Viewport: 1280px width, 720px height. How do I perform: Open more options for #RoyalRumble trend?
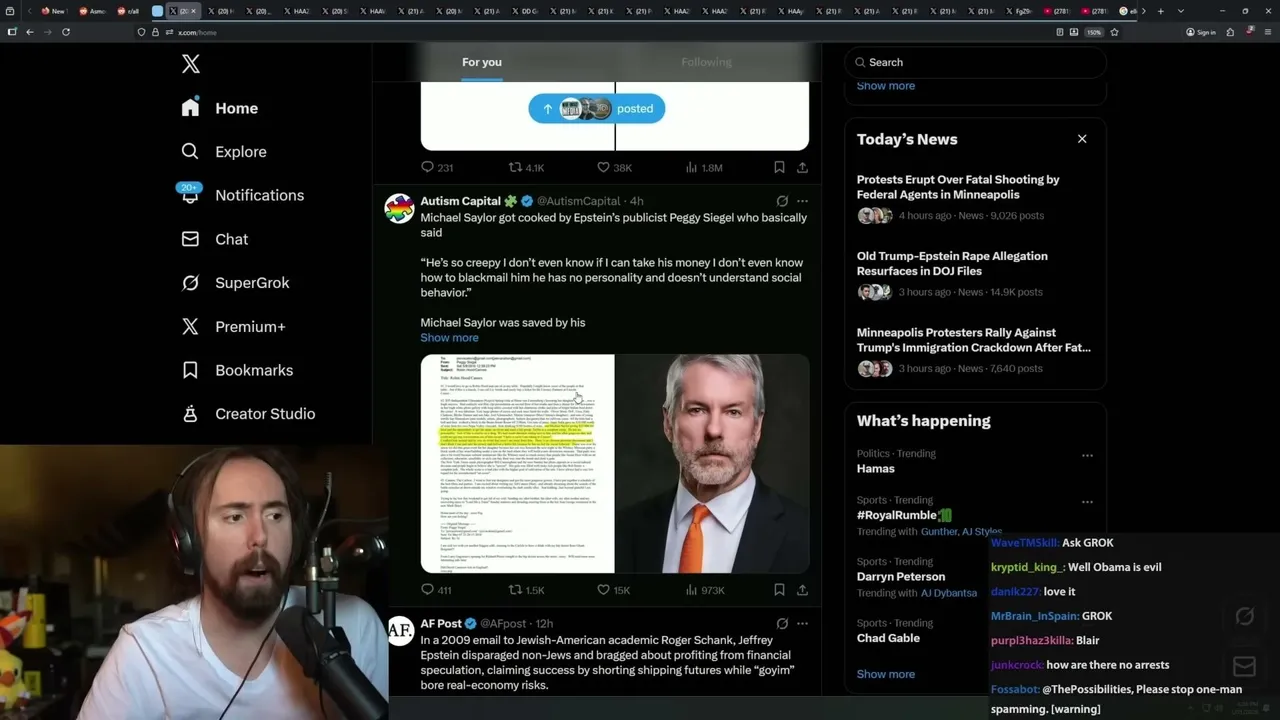[1087, 502]
